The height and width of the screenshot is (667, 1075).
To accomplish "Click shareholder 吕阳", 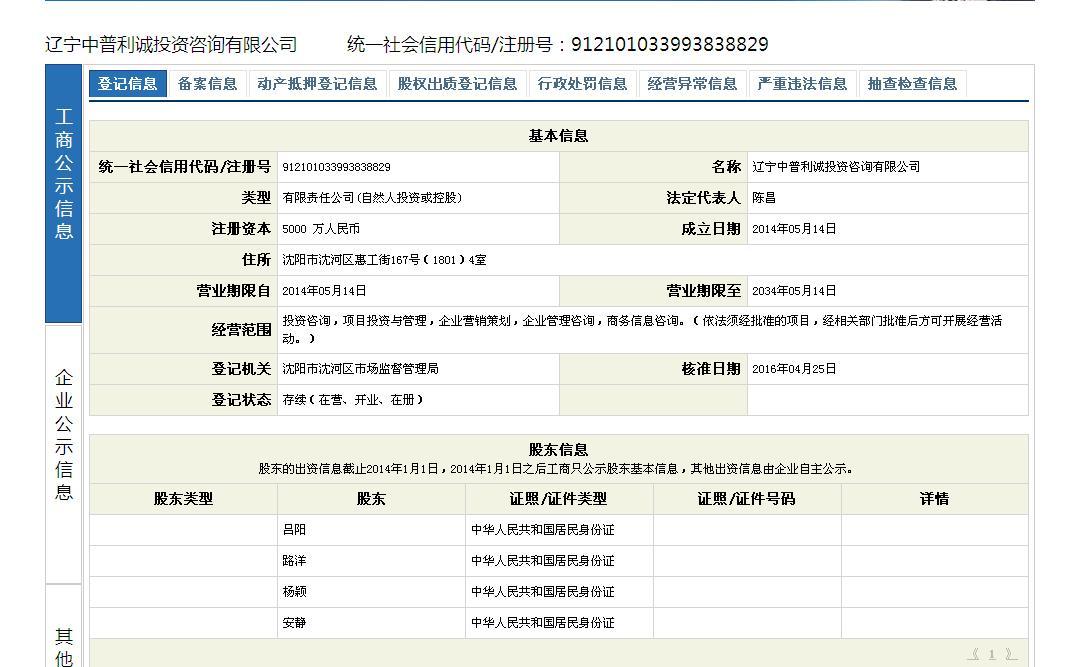I will tap(294, 530).
